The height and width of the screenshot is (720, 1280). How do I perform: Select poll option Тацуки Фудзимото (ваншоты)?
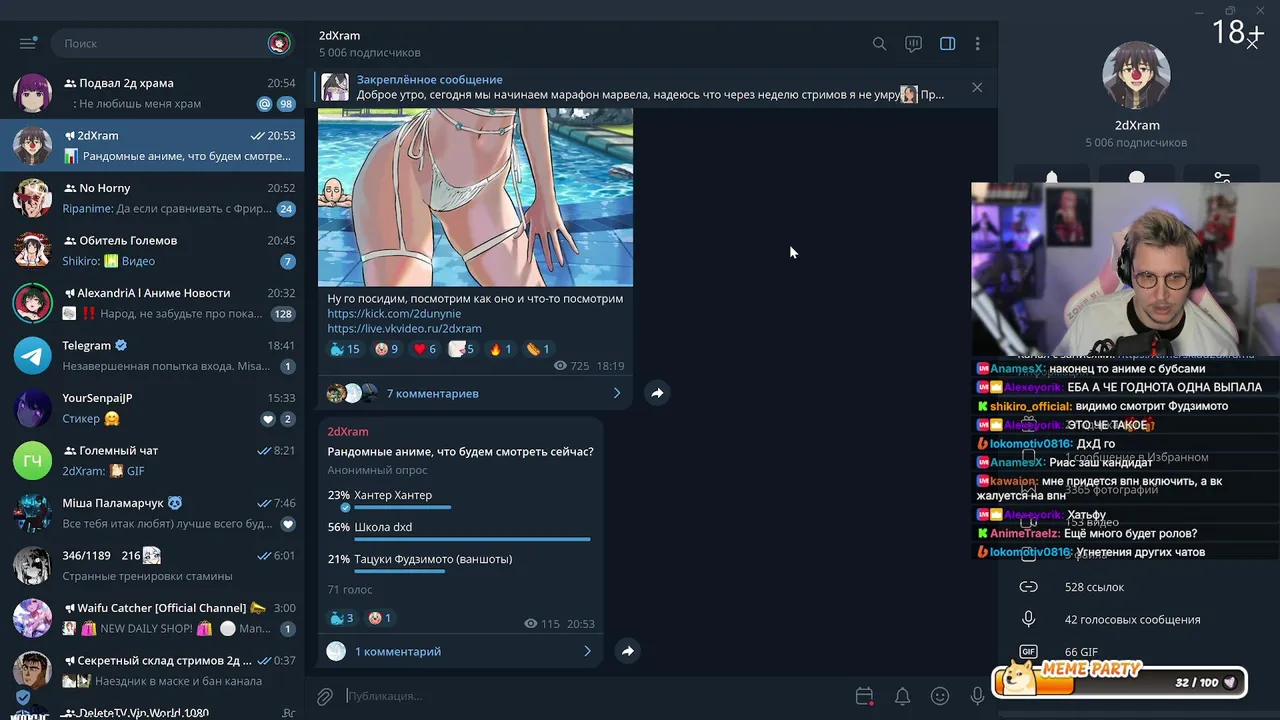(x=433, y=559)
